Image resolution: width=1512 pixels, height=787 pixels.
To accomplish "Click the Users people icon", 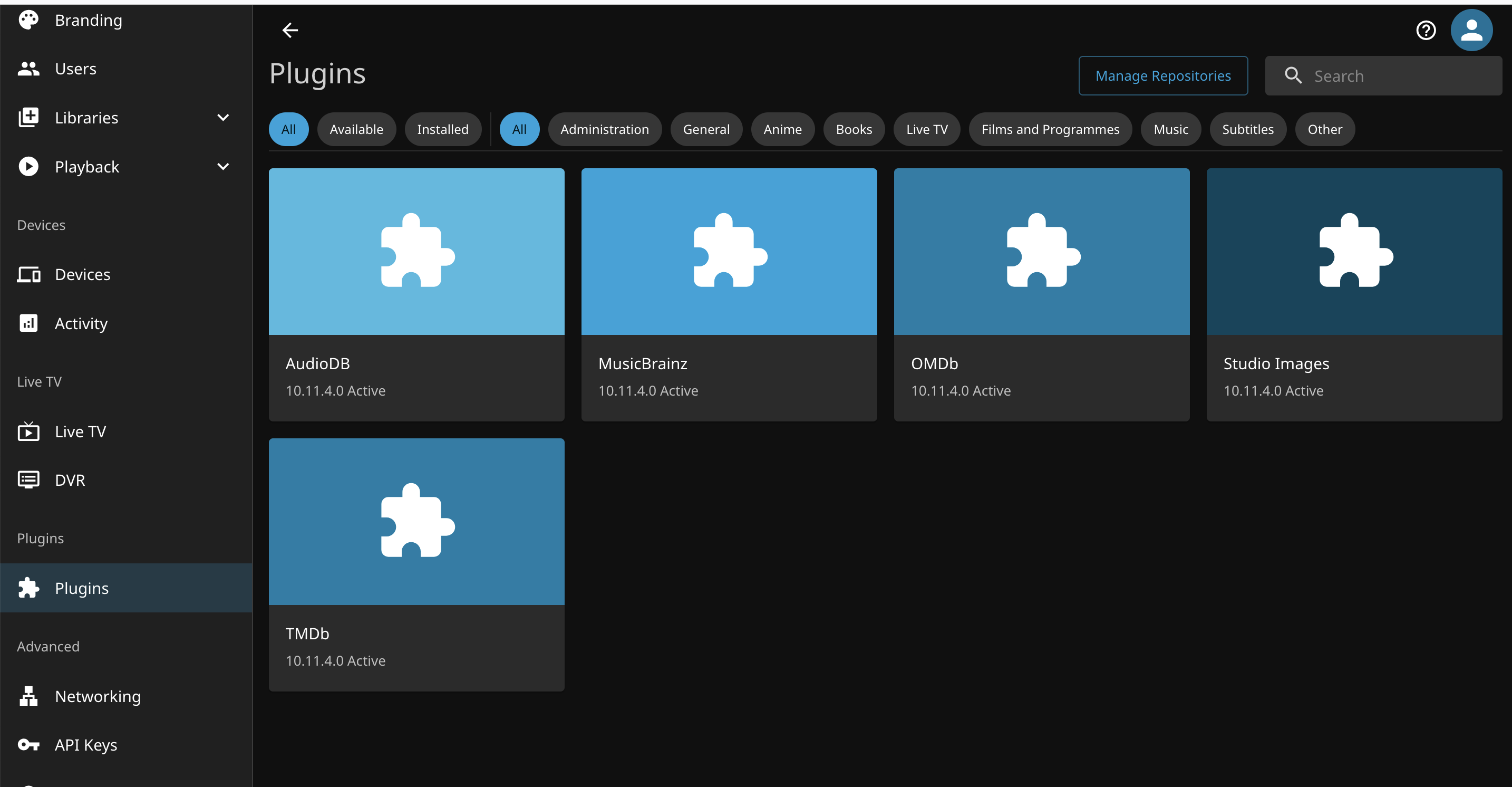I will (x=28, y=69).
